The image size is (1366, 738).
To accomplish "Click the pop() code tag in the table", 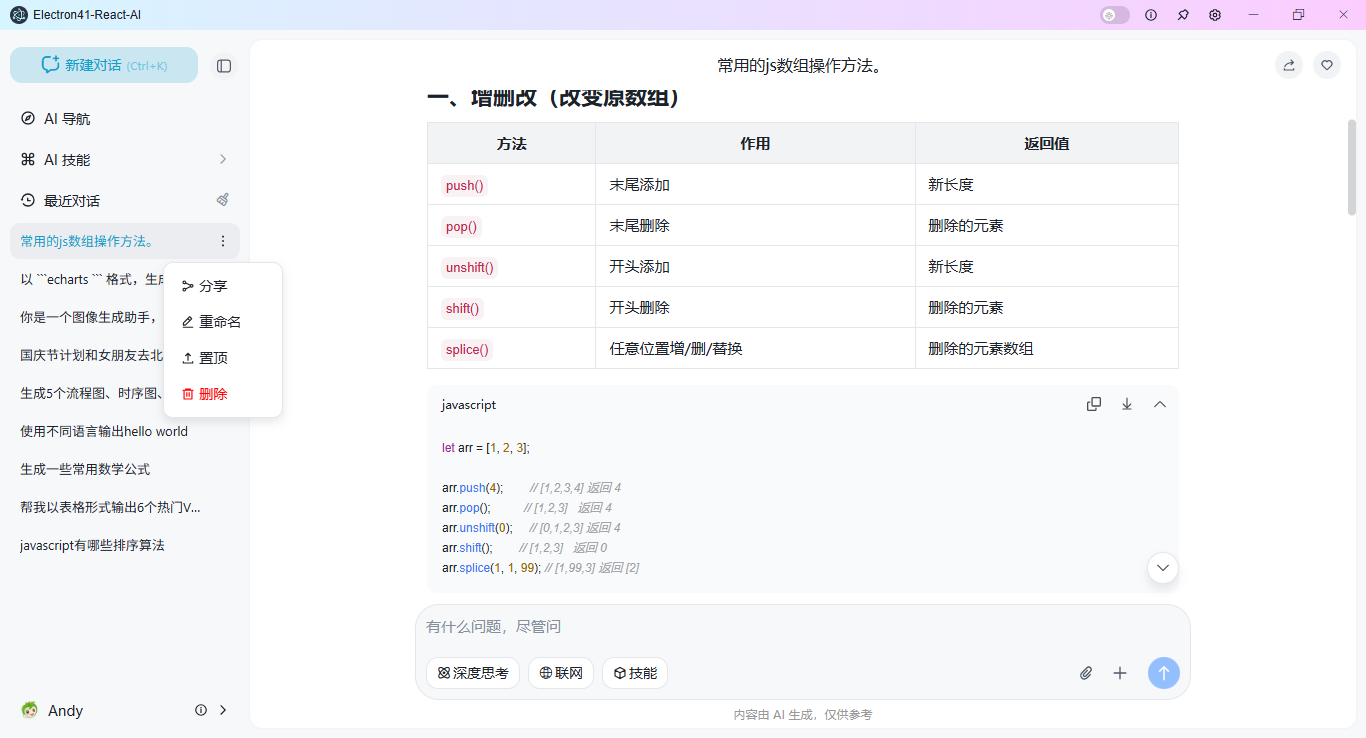I will [461, 226].
